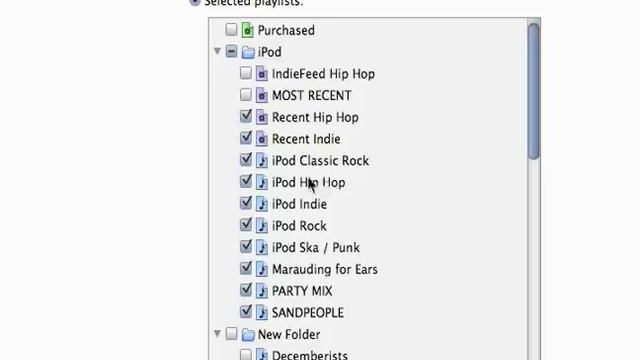Uncheck the Recent Indie checkbox
The image size is (640, 360).
[x=246, y=138]
